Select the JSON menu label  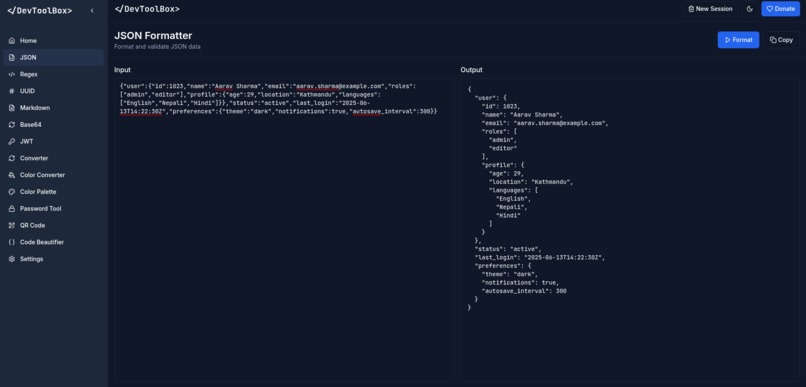(x=28, y=58)
